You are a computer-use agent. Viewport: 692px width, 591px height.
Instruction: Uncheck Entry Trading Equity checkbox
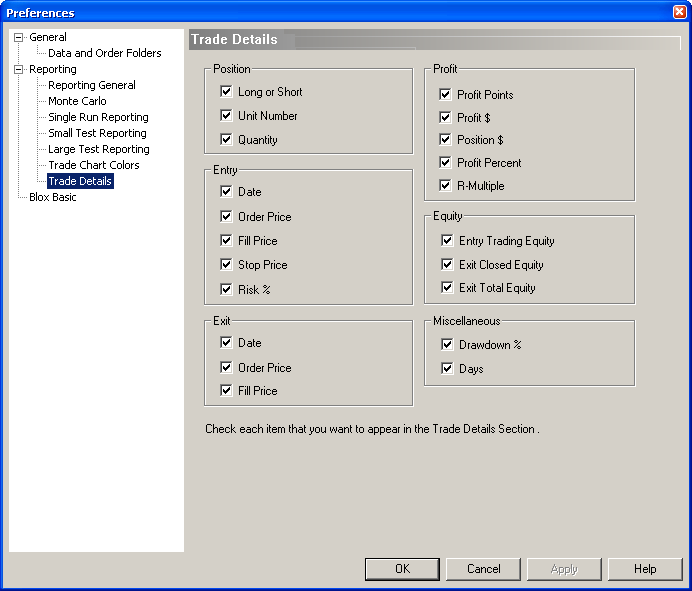pos(447,241)
